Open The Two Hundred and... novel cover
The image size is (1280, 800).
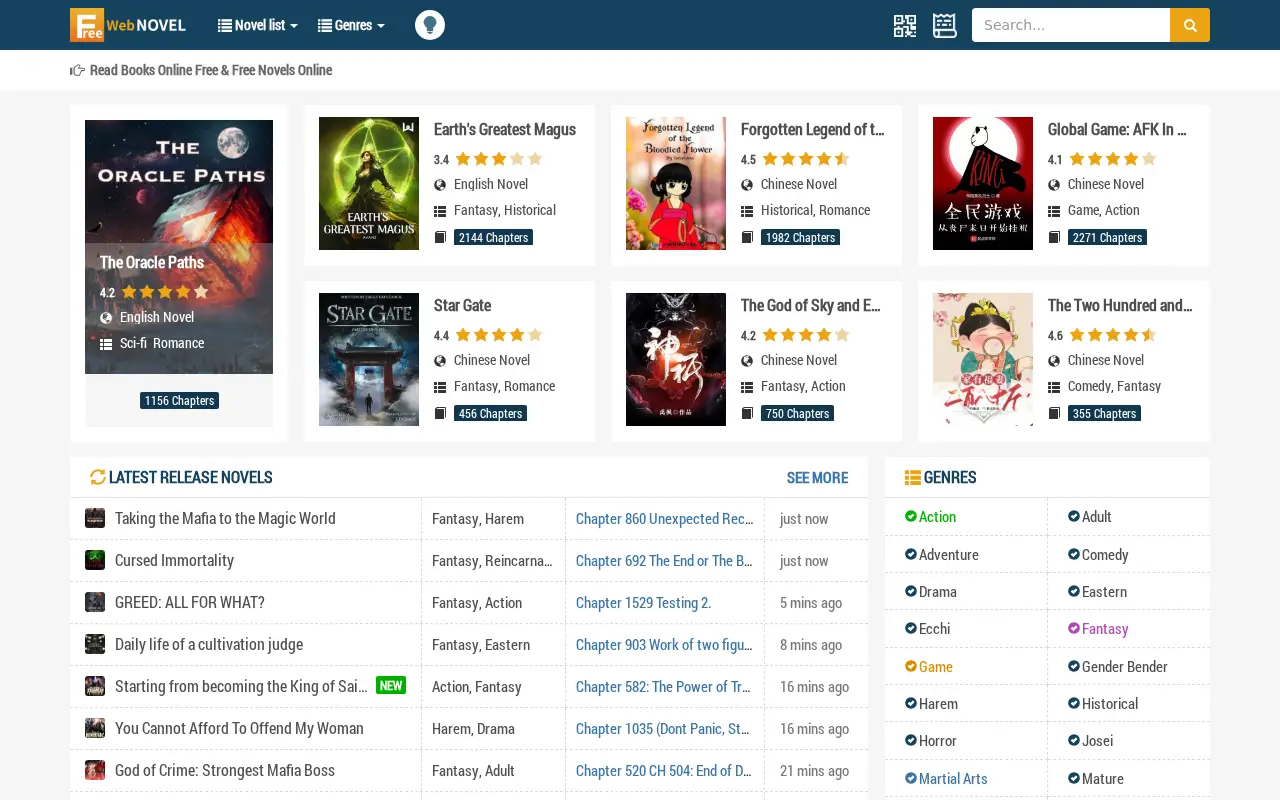[x=983, y=359]
